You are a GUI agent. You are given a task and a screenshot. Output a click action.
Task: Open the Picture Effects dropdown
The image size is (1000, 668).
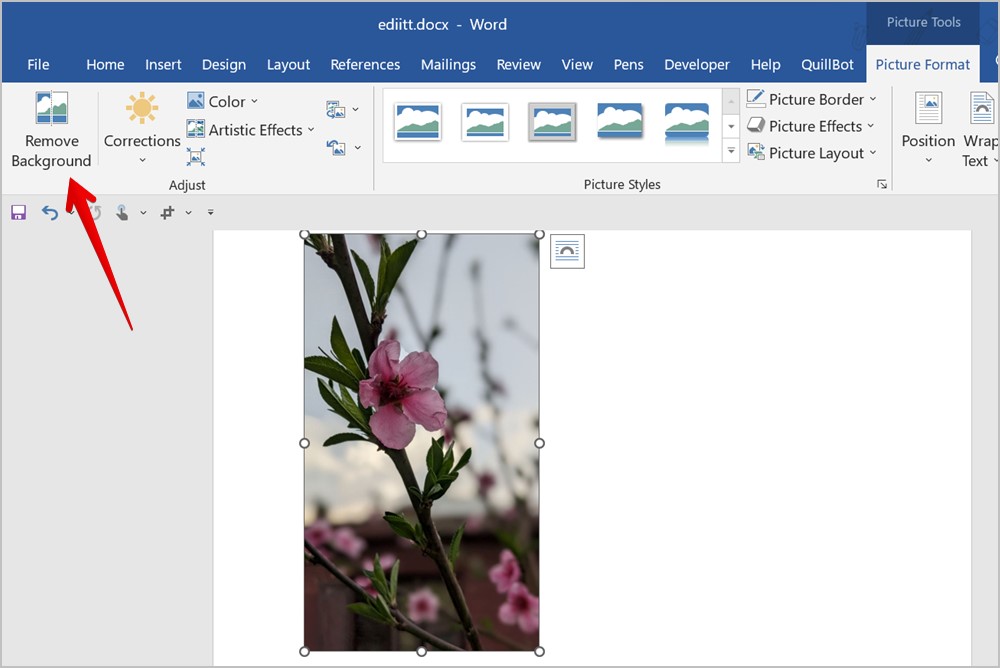[810, 126]
